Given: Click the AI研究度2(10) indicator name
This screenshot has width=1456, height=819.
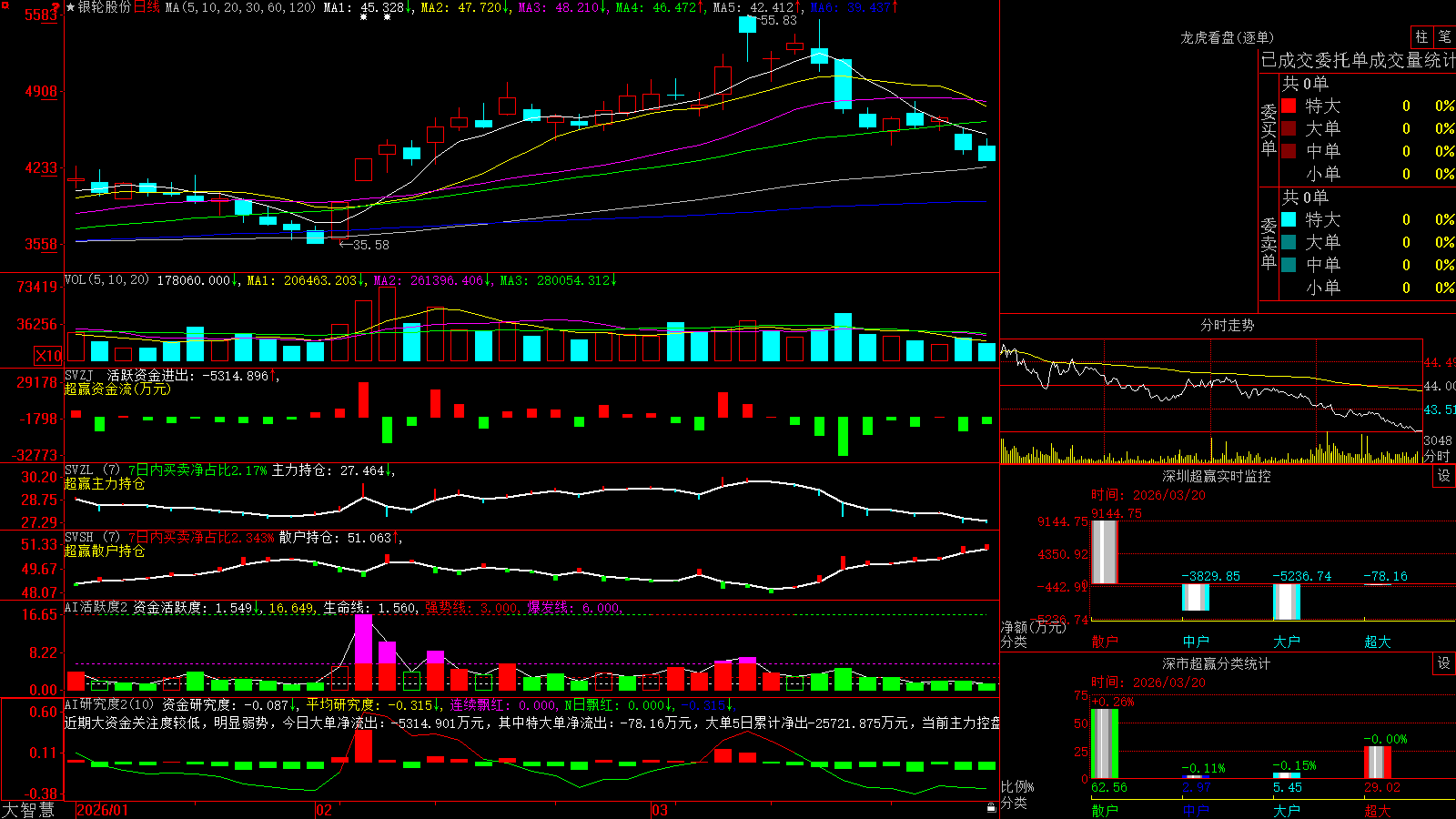Looking at the screenshot, I should (x=109, y=704).
